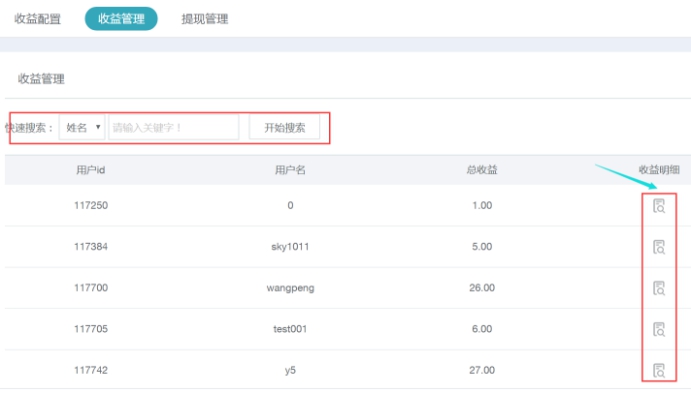Select user id 117250 cell

(91, 205)
